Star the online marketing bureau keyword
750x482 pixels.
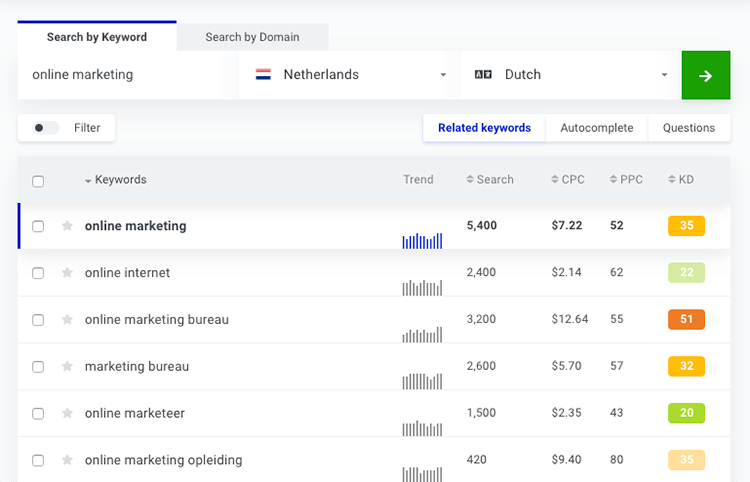67,319
